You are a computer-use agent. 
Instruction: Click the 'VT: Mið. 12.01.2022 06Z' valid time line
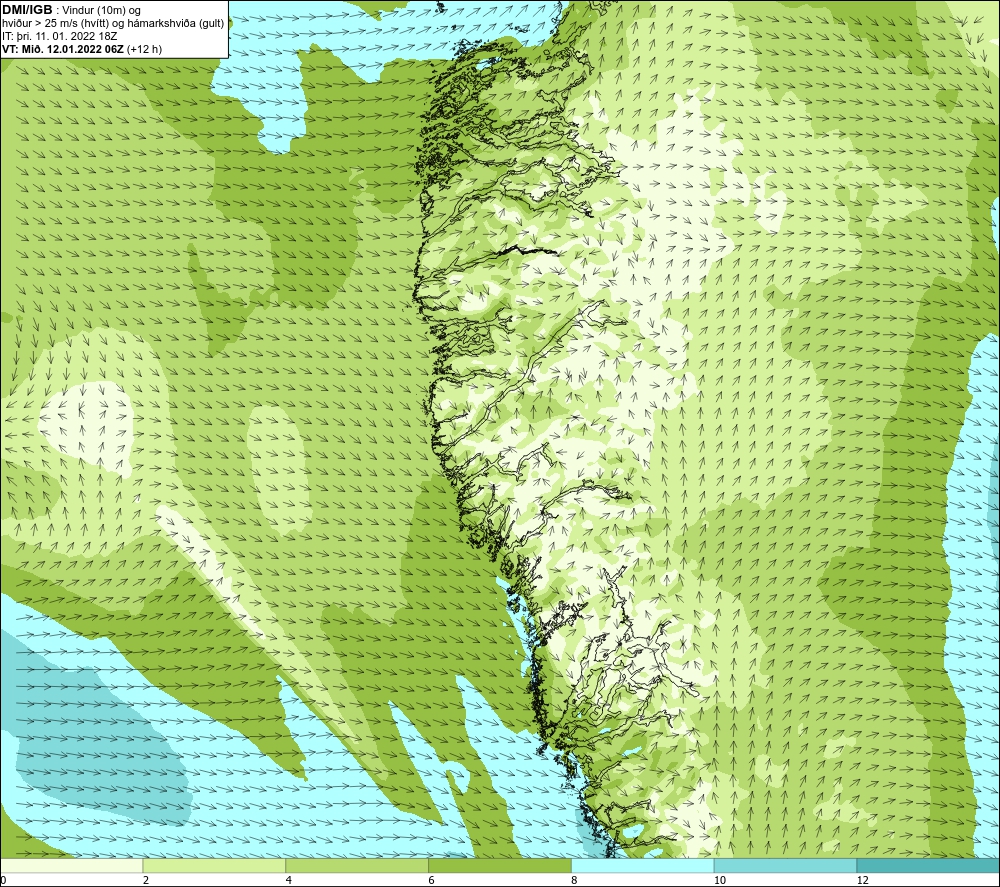(82, 49)
